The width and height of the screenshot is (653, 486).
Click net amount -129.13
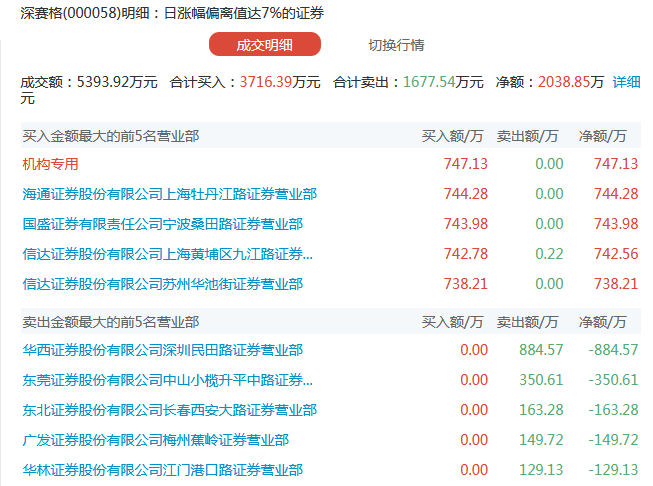[613, 470]
